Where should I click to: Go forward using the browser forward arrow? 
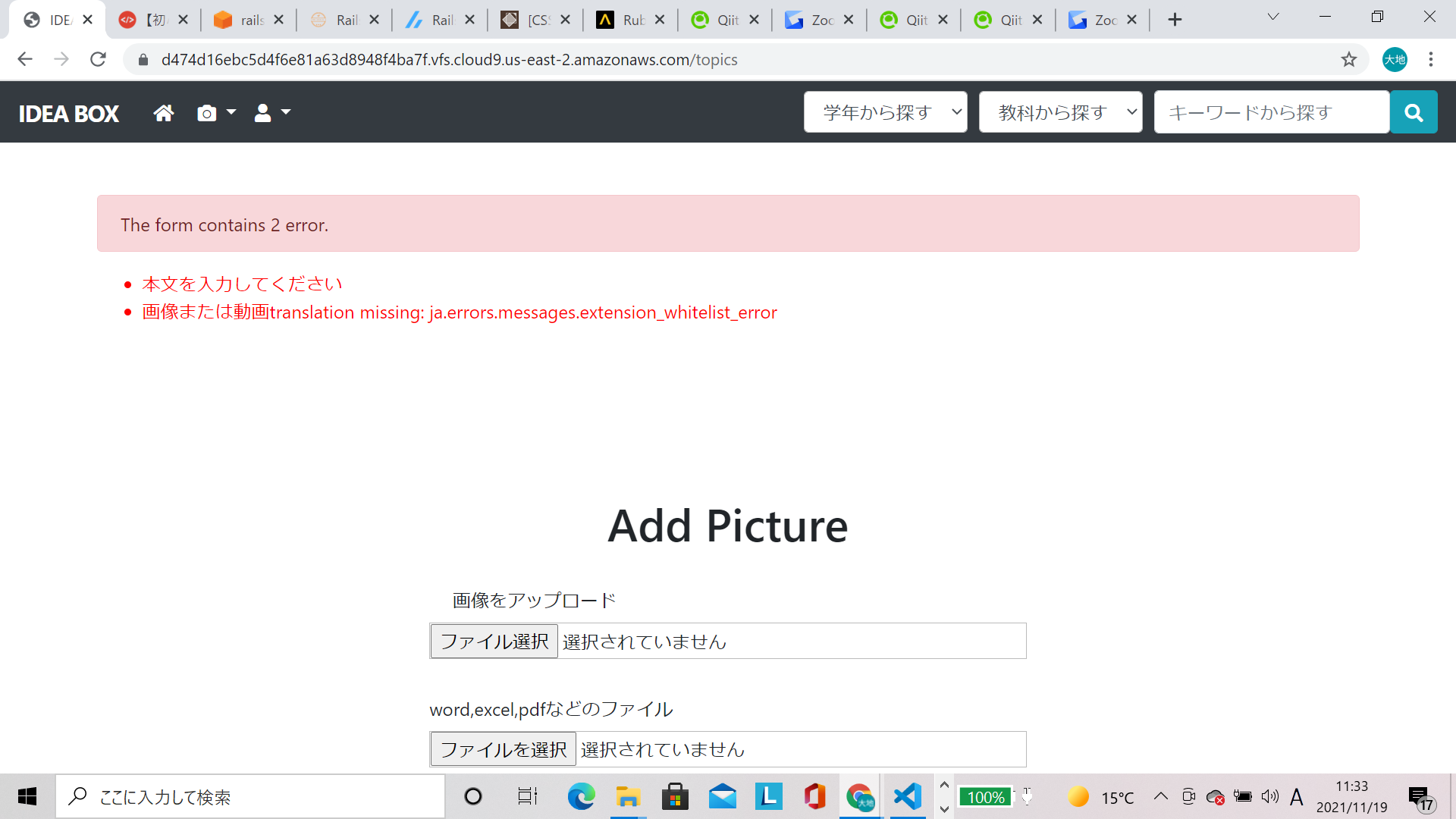[61, 59]
